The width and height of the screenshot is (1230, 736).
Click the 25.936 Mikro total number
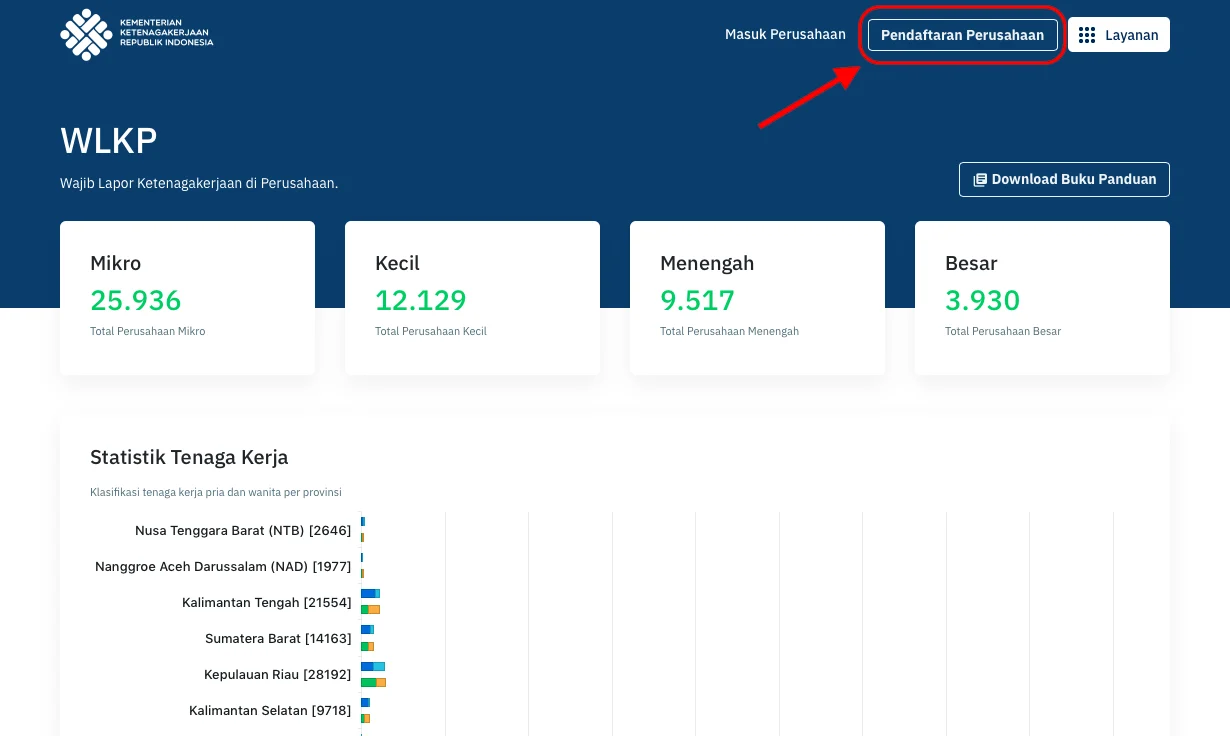(x=136, y=300)
